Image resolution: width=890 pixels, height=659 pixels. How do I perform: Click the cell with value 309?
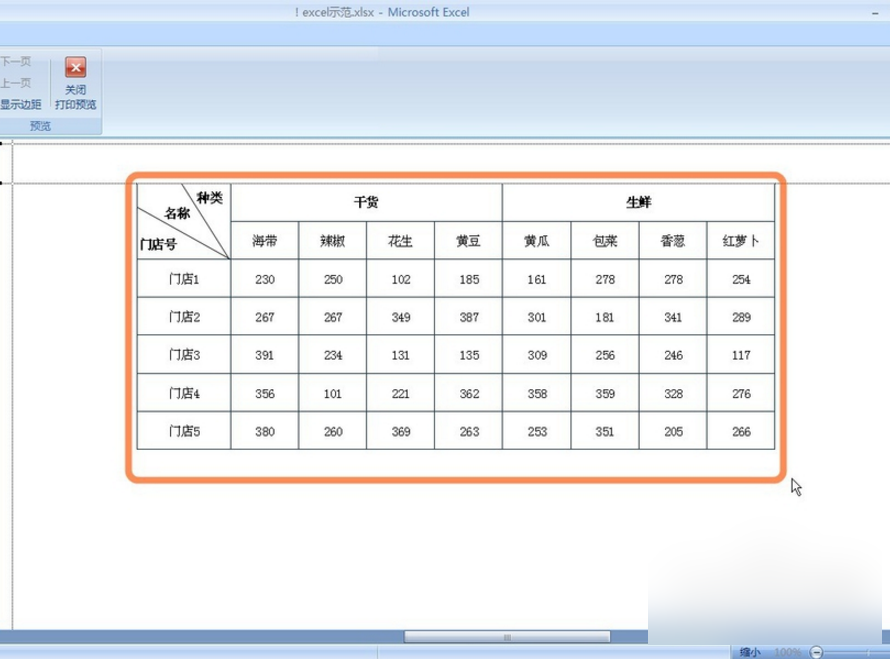pos(537,355)
